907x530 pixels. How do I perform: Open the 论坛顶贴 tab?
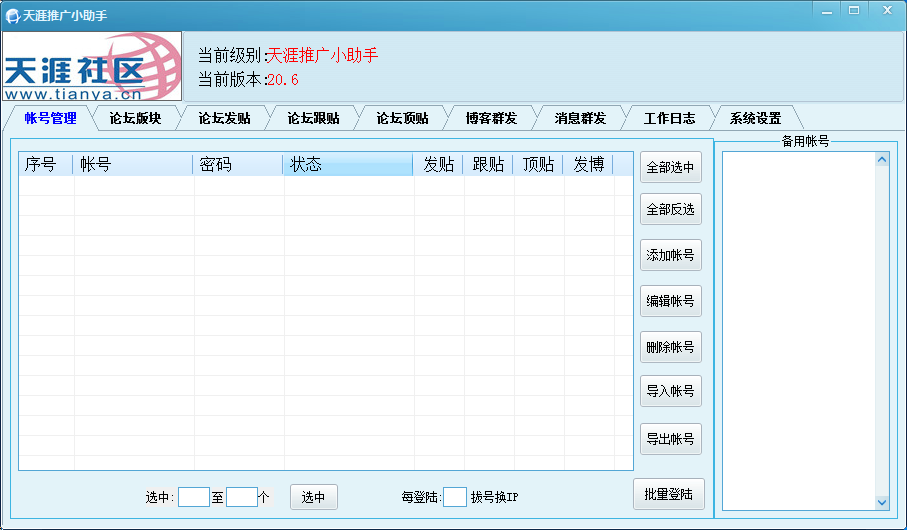(403, 118)
